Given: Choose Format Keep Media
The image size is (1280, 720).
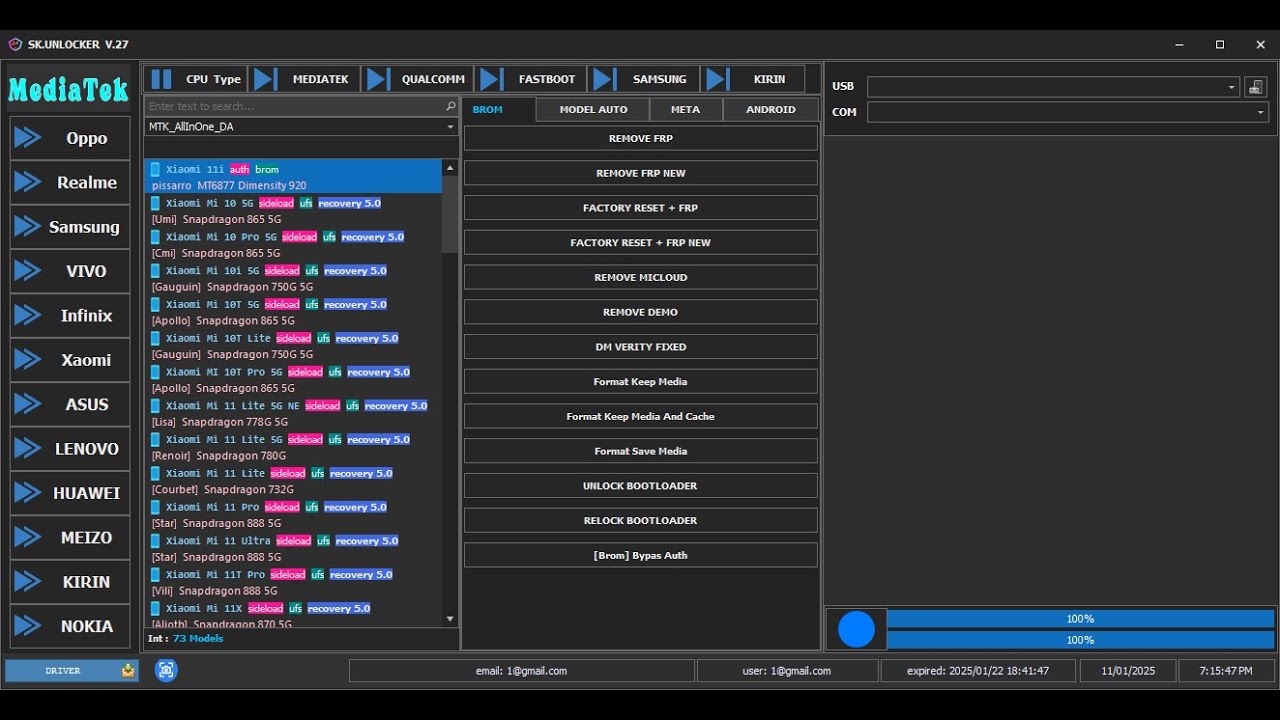Looking at the screenshot, I should tap(641, 382).
